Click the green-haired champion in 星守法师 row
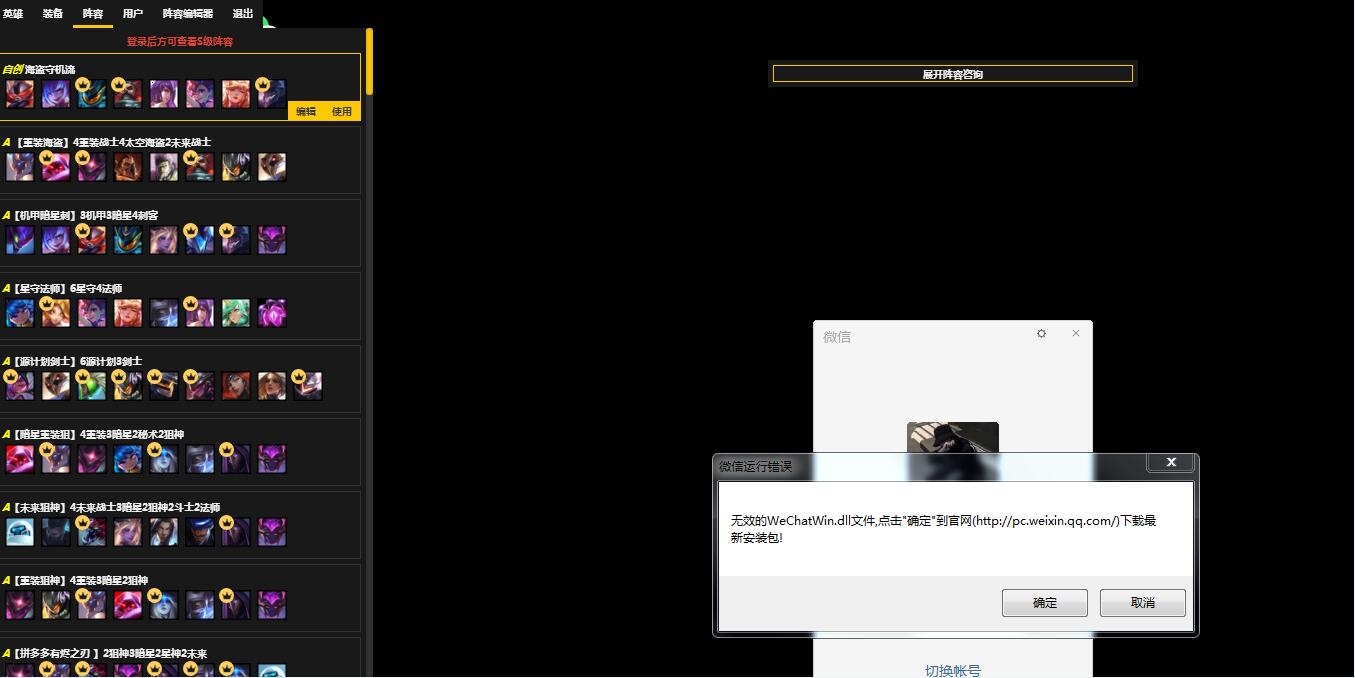Screen dimensions: 1355x678 [236, 313]
